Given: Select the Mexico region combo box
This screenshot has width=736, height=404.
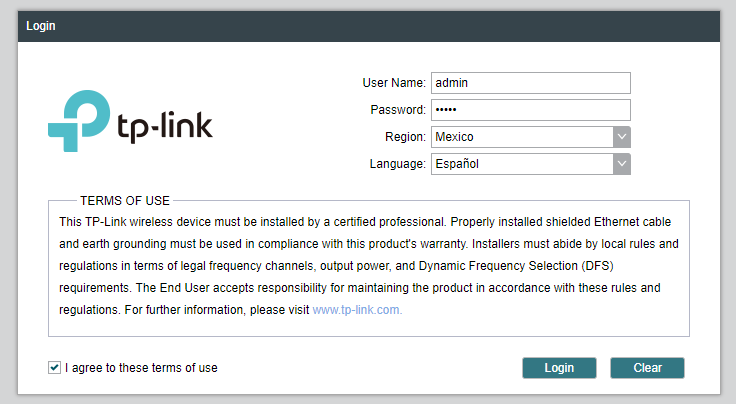Looking at the screenshot, I should pos(530,137).
